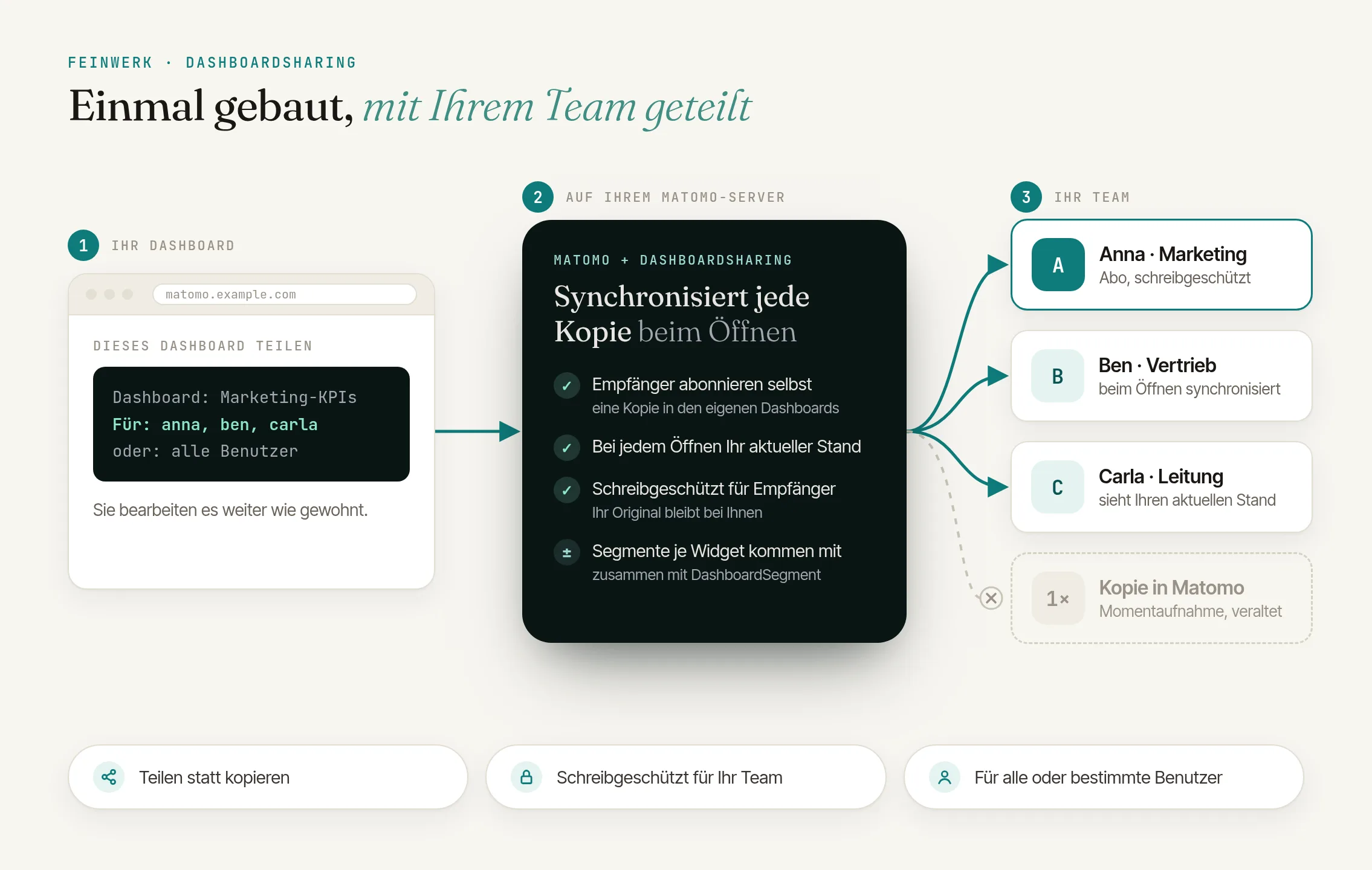This screenshot has height=870, width=1372.
Task: Click eine Kopie in den eigenen Dashboards
Action: (715, 408)
